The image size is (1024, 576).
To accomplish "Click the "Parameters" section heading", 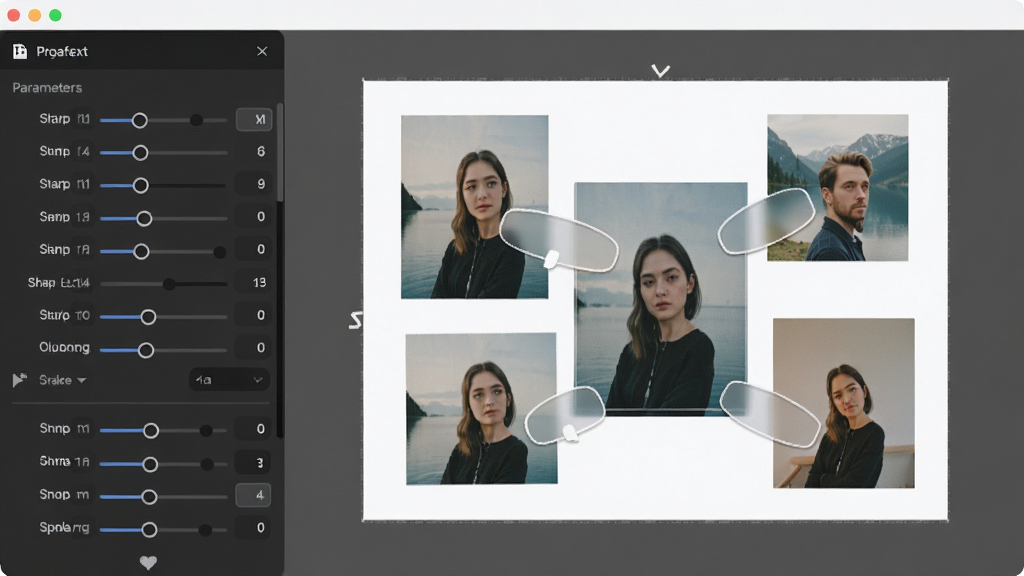I will (x=47, y=88).
